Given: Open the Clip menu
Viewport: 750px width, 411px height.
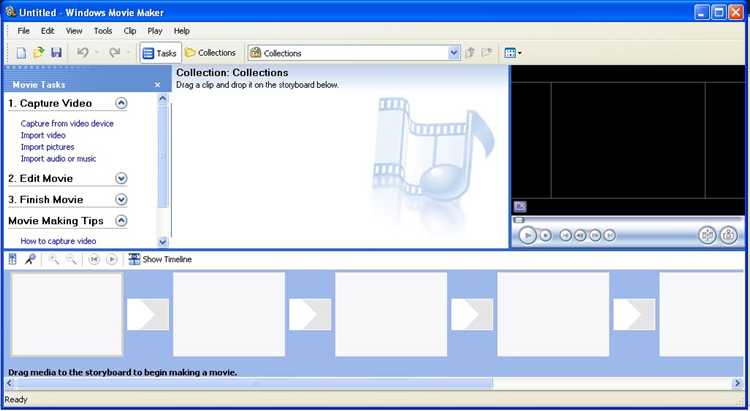Looking at the screenshot, I should 130,31.
